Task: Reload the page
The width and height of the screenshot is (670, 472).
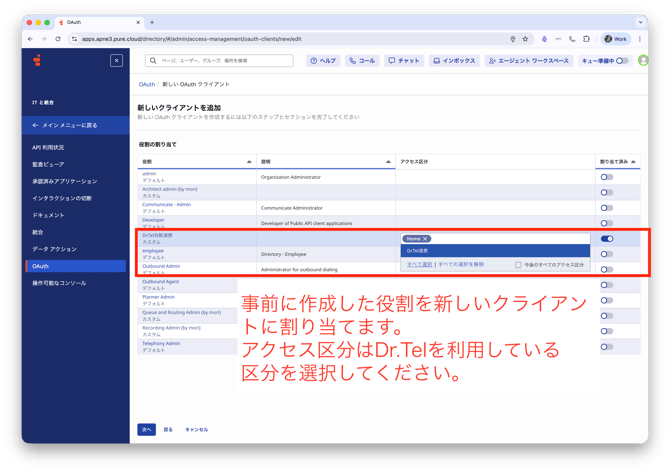Action: (58, 39)
